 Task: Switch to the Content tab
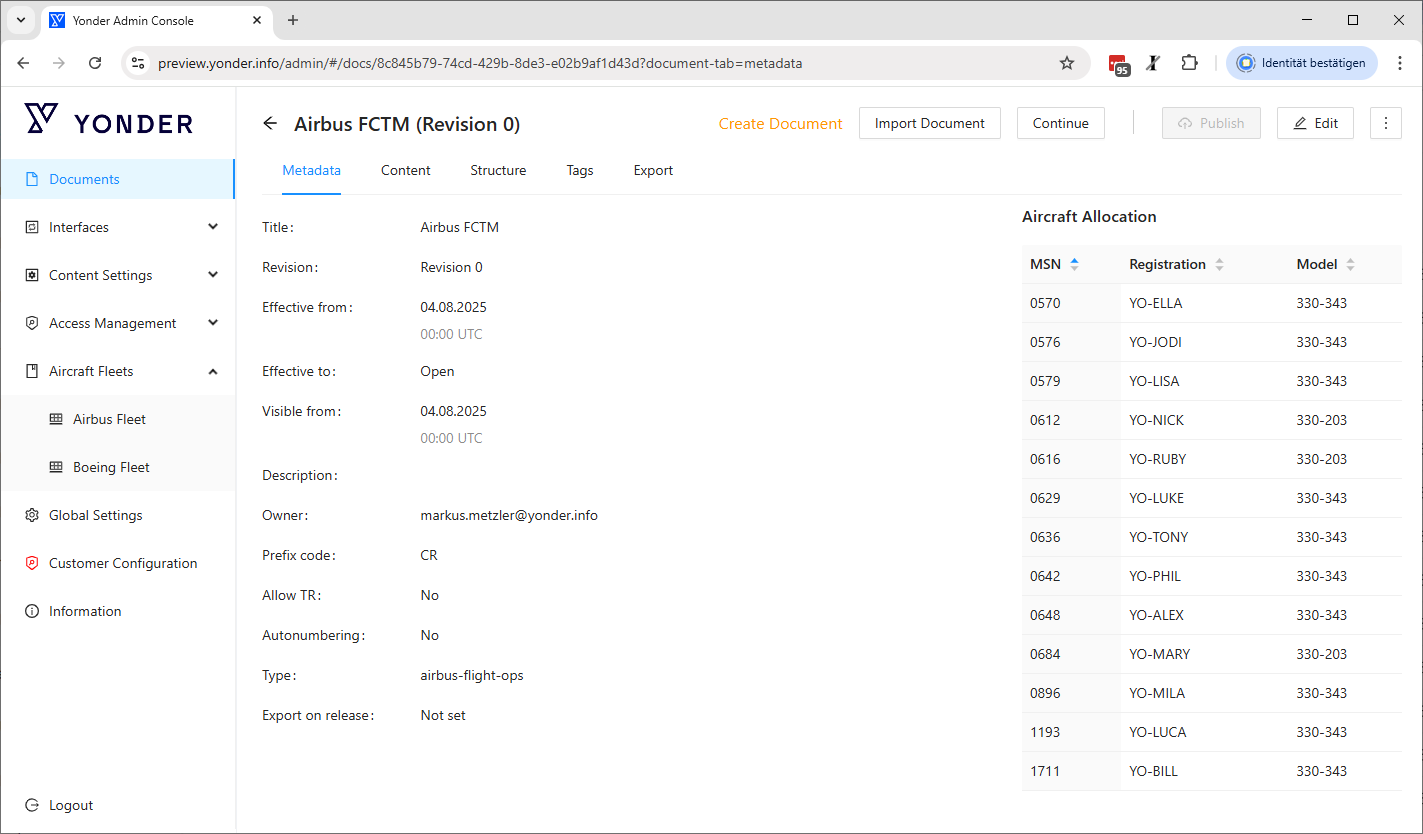[x=406, y=171]
